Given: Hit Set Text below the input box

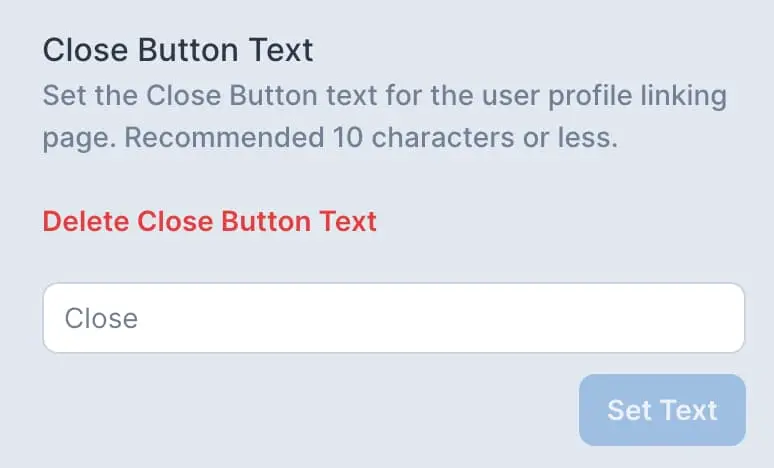Looking at the screenshot, I should tap(662, 410).
